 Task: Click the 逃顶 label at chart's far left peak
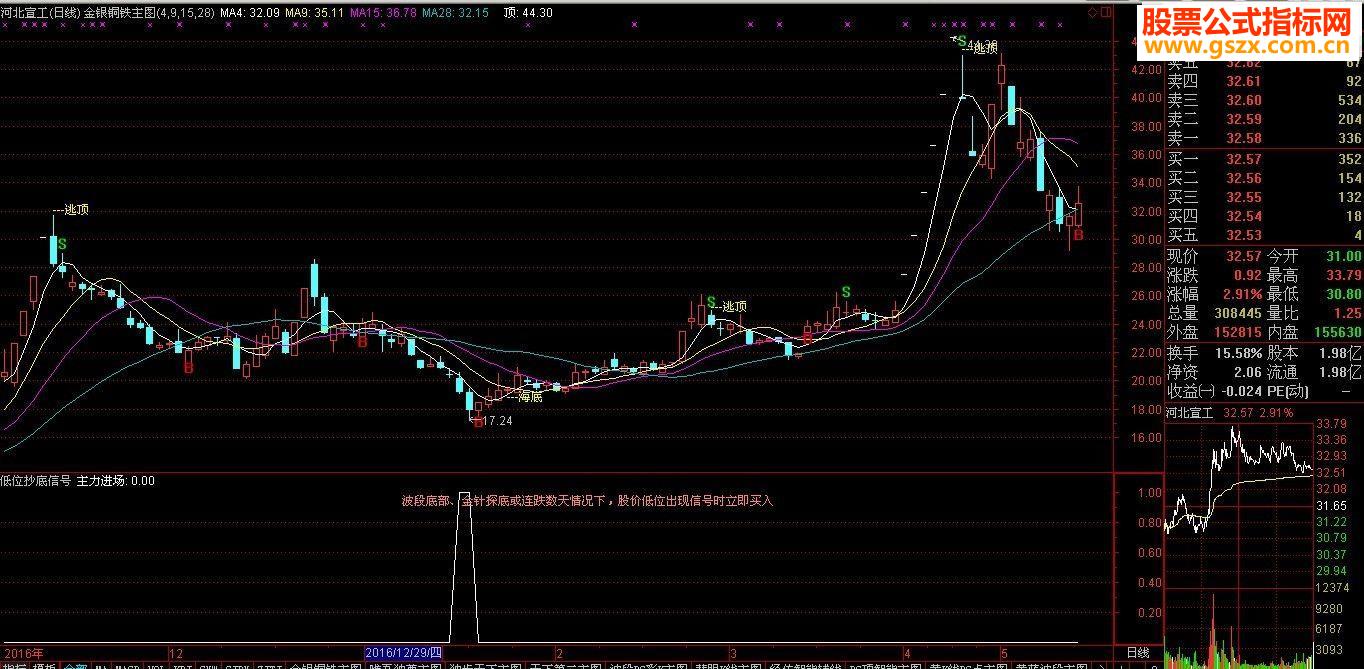(77, 210)
